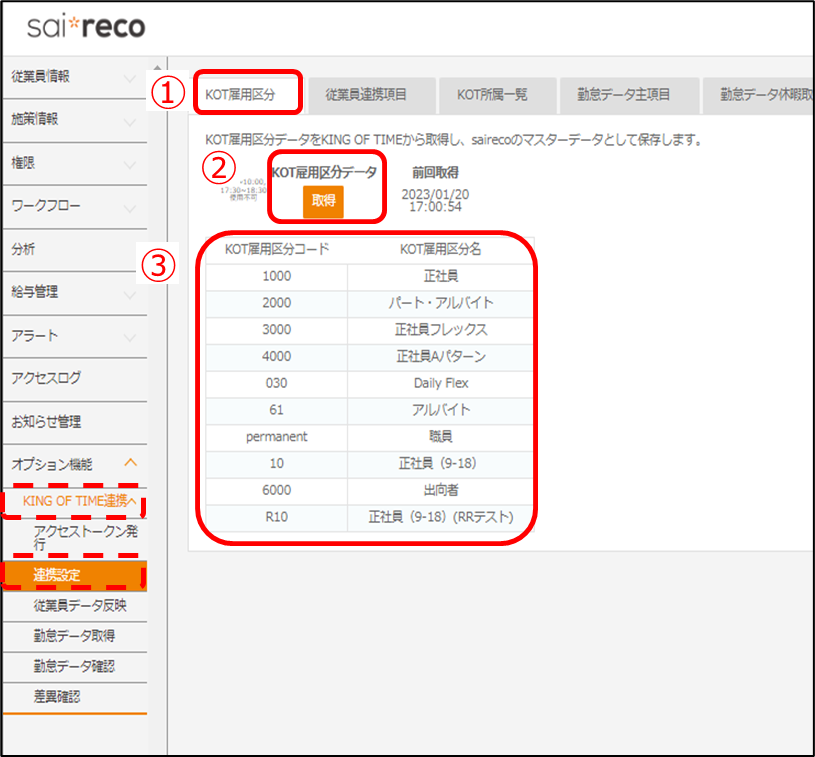Expand the 権限 menu chevron

pos(129,165)
